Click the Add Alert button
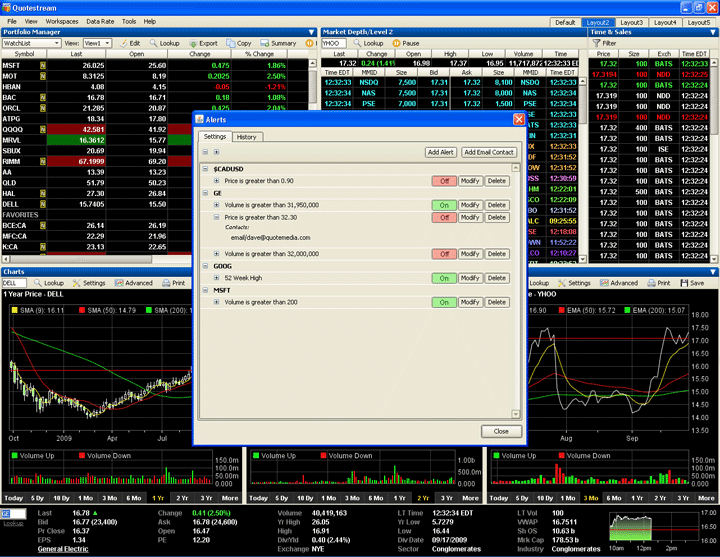This screenshot has width=720, height=557. [x=441, y=152]
